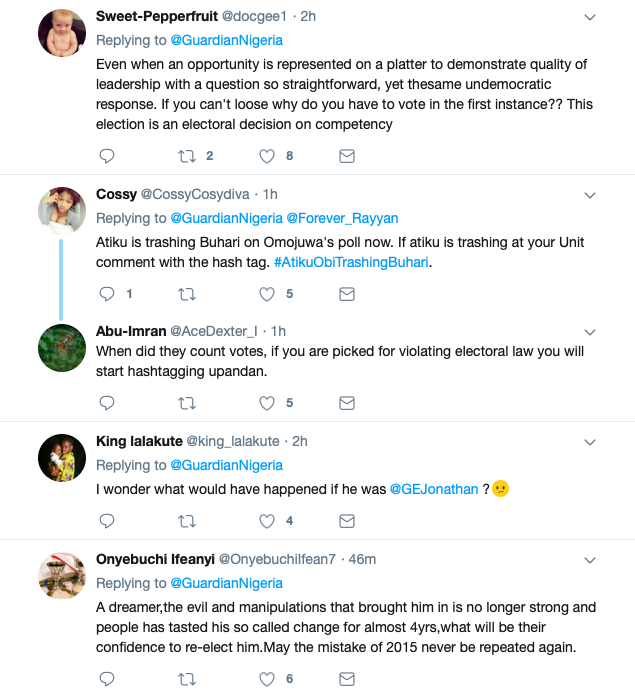Reply to Sweet-Pepperfruit's tweet
Screen dimensions: 635x696
point(107,156)
